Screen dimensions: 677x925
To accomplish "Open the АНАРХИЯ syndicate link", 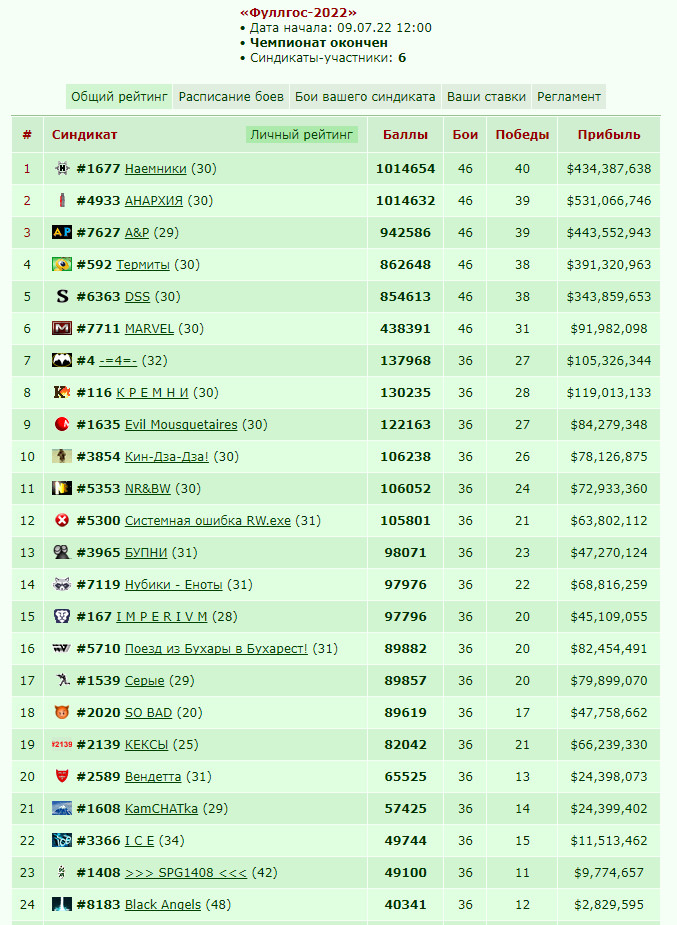I will point(154,201).
